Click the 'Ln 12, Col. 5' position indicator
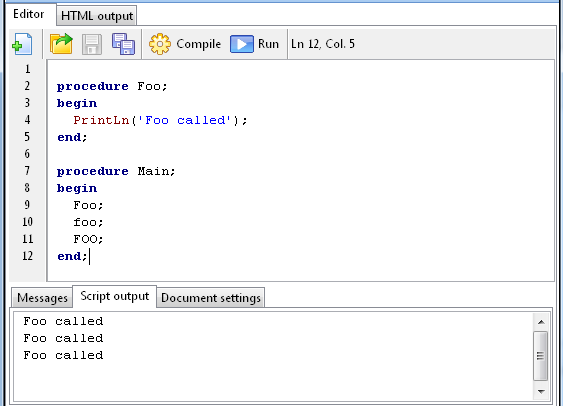Viewport: 563px width, 406px height. pyautogui.click(x=323, y=44)
